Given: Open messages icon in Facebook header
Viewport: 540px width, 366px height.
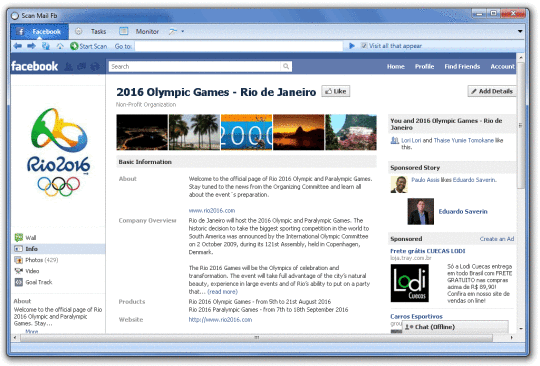Looking at the screenshot, I should (x=82, y=66).
